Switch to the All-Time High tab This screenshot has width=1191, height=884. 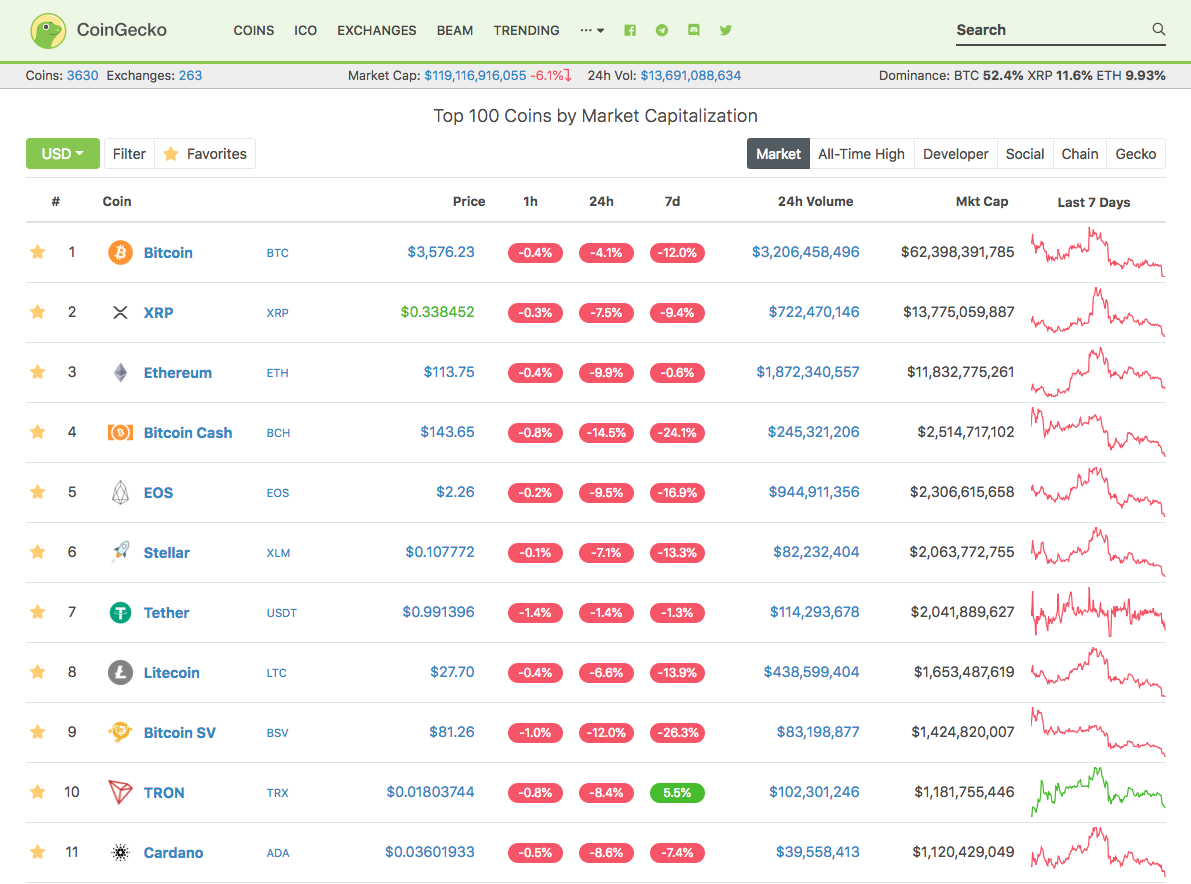tap(861, 153)
